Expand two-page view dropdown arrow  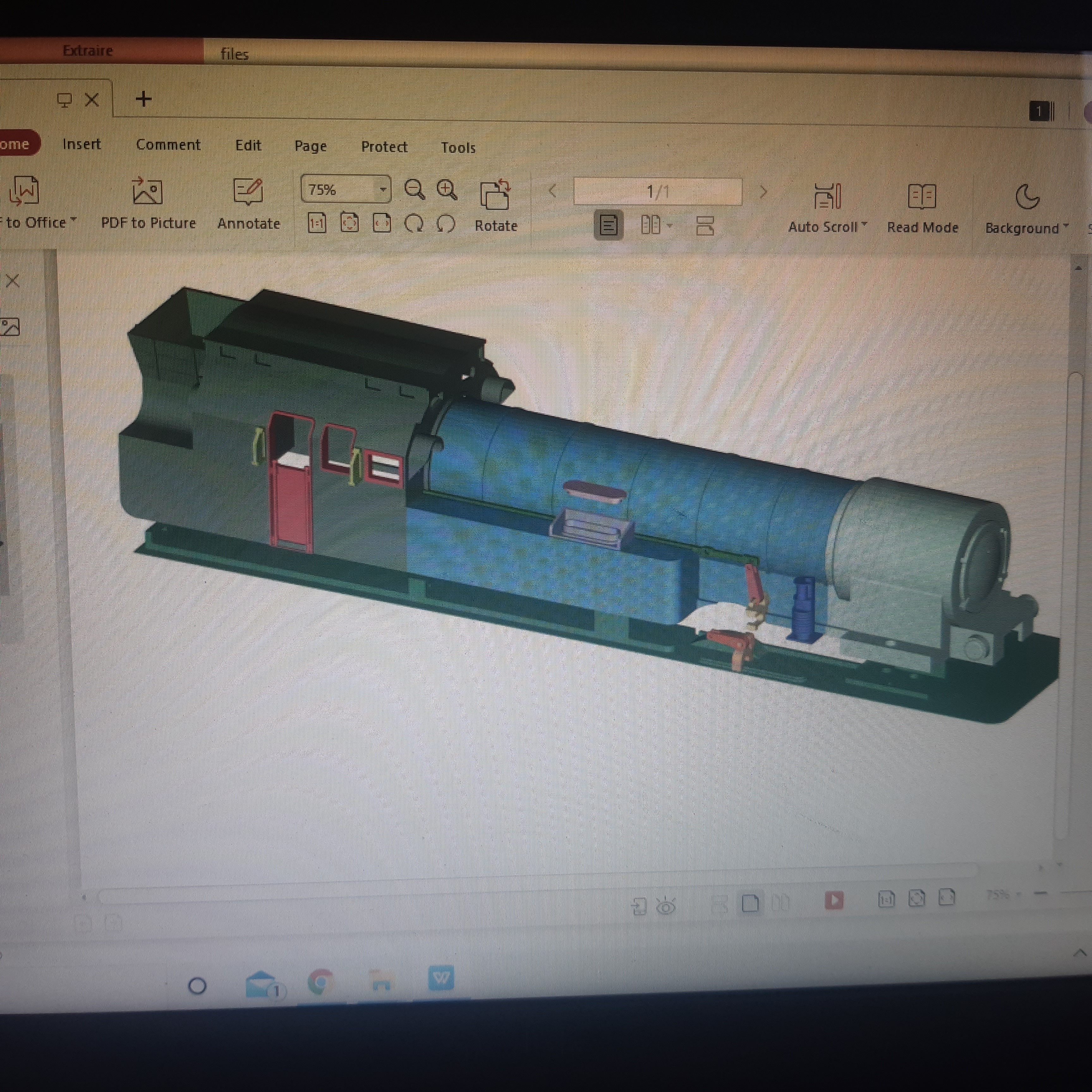point(670,226)
